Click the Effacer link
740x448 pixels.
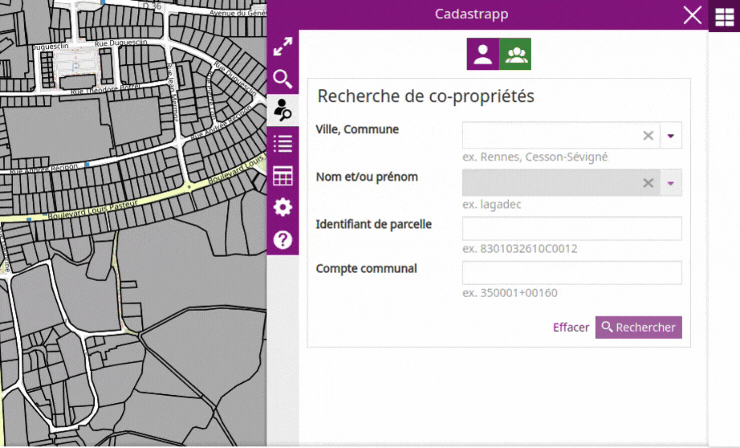[571, 327]
